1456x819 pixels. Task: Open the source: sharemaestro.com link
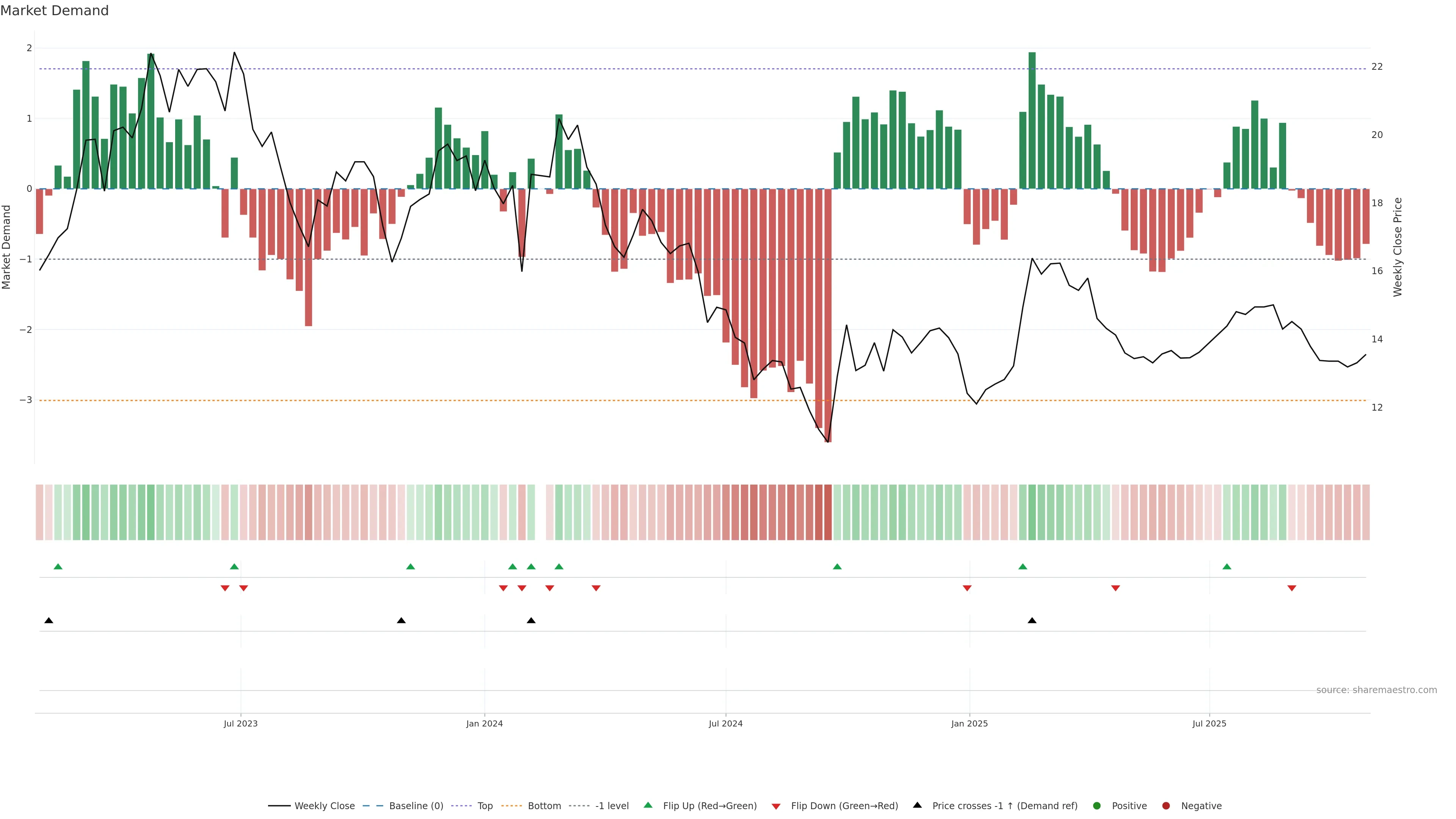(x=1376, y=690)
